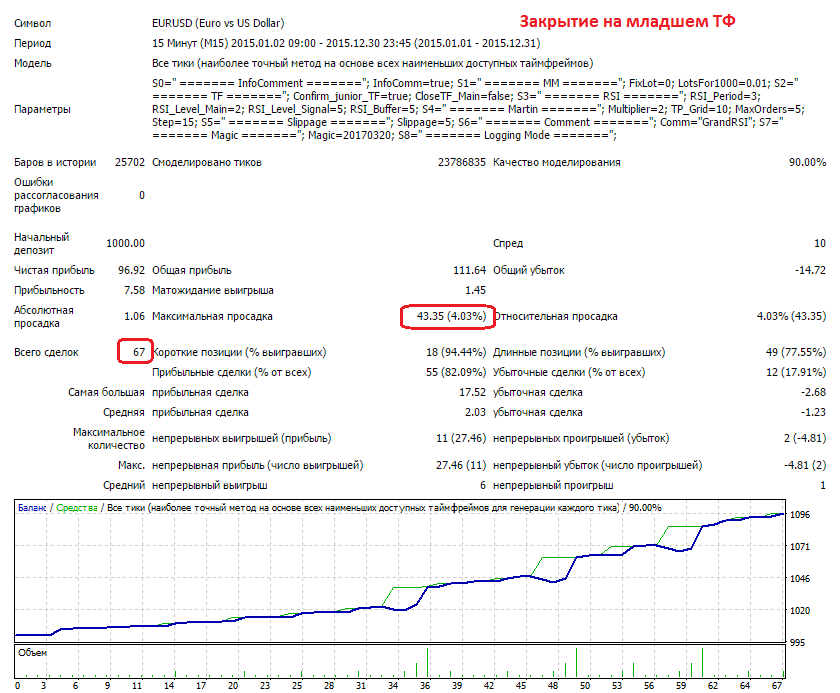Select the expected payoff value "1.45"
This screenshot has height=693, width=840.
point(476,290)
